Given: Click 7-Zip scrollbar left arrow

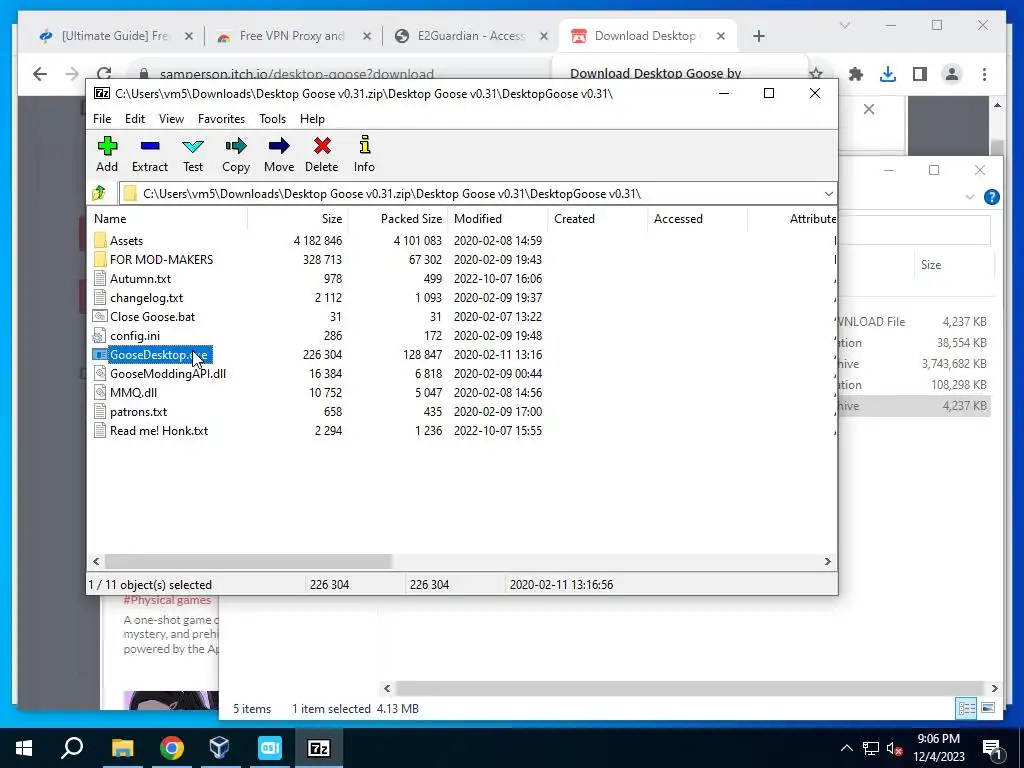Looking at the screenshot, I should 97,562.
